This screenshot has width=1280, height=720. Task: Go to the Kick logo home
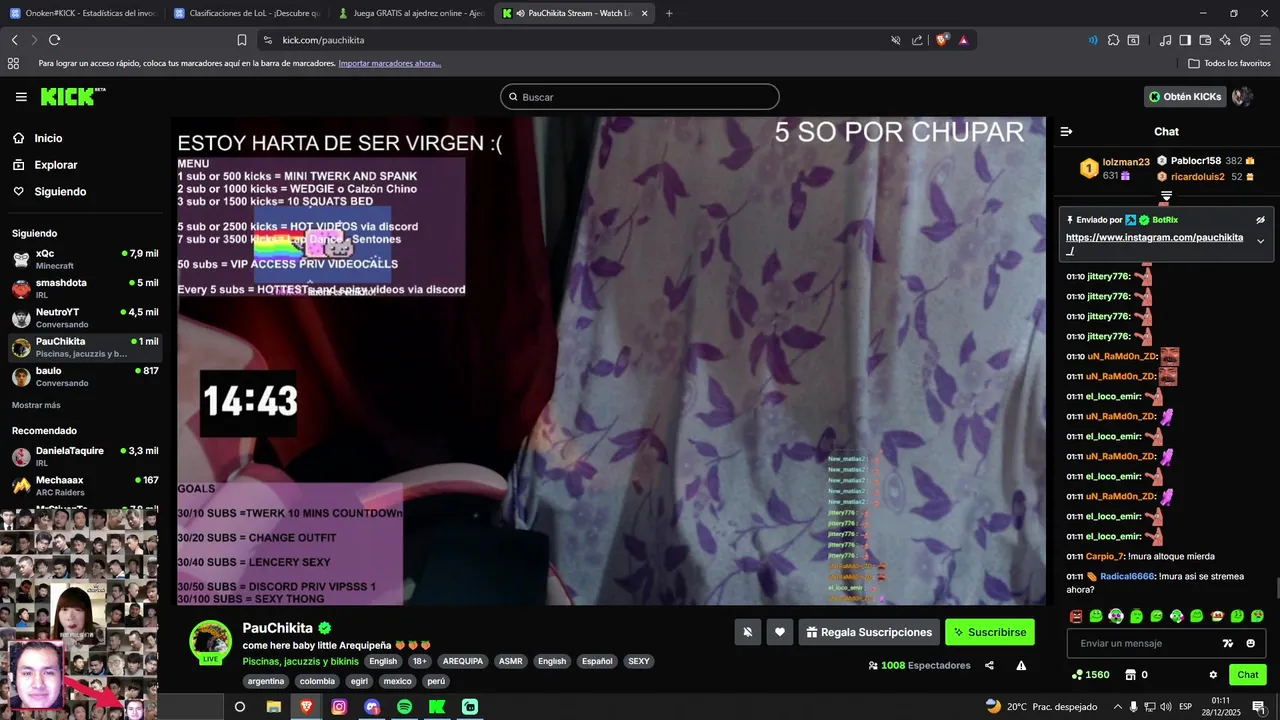click(x=72, y=96)
